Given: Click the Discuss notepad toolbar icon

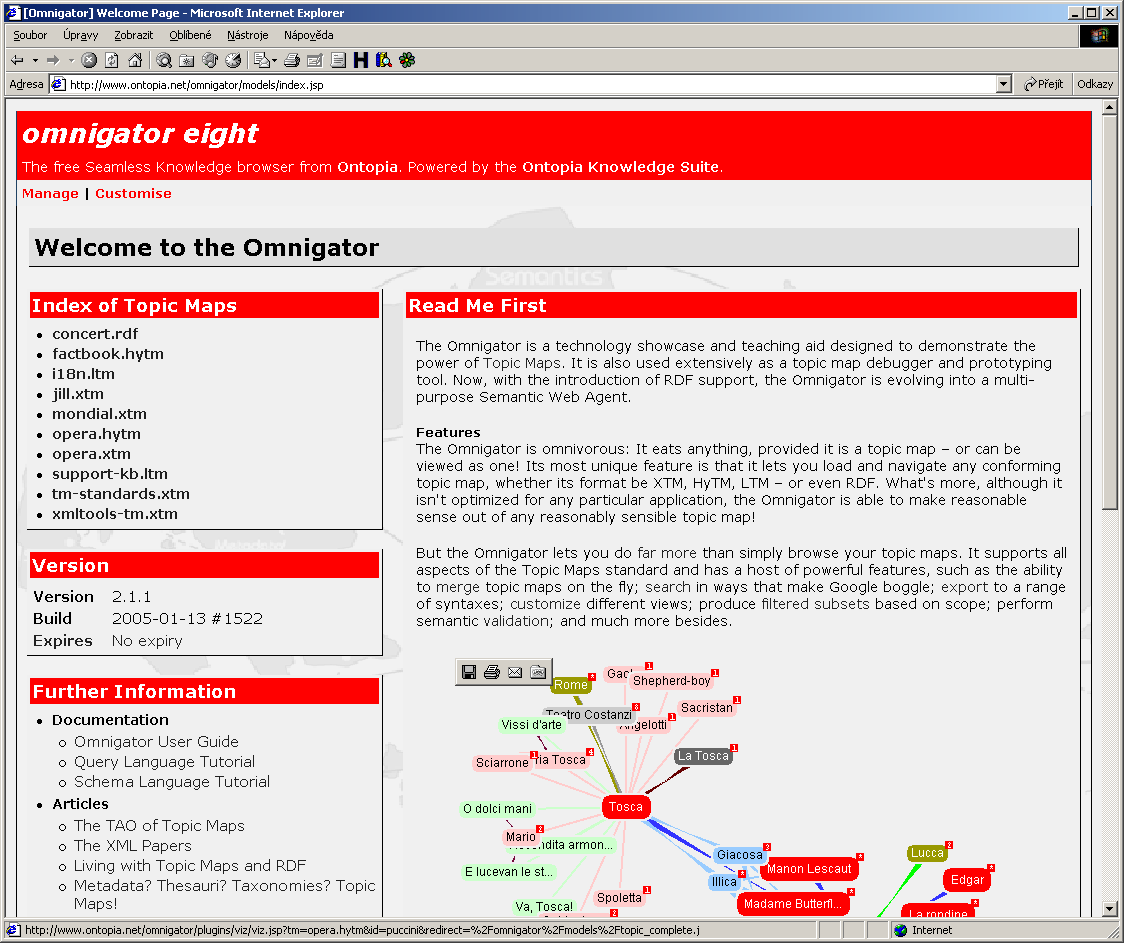Looking at the screenshot, I should click(x=338, y=60).
